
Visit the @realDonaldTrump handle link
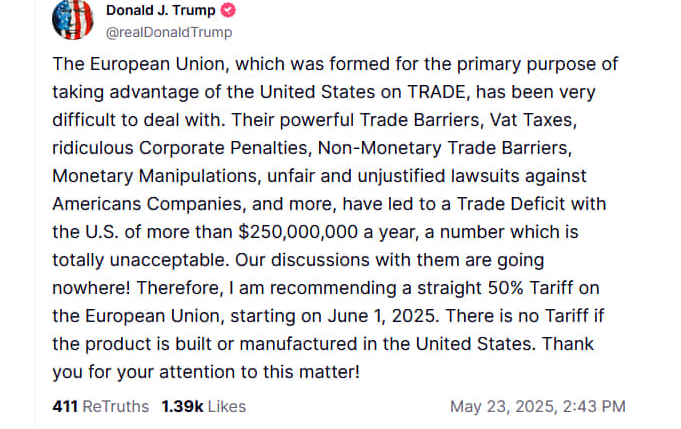pos(169,33)
